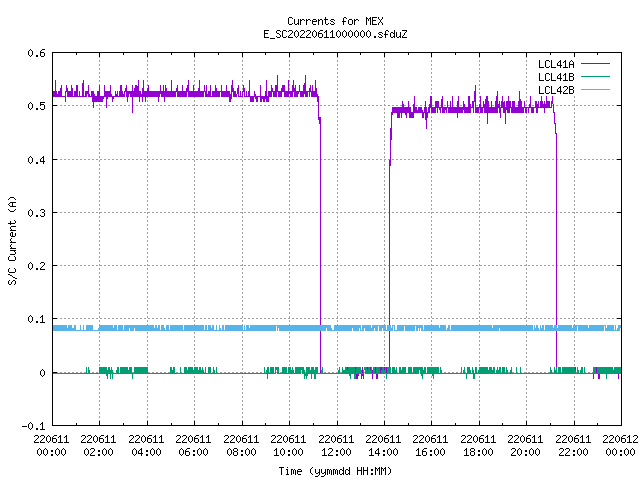Click the 0.5 y-axis tick label

point(36,106)
